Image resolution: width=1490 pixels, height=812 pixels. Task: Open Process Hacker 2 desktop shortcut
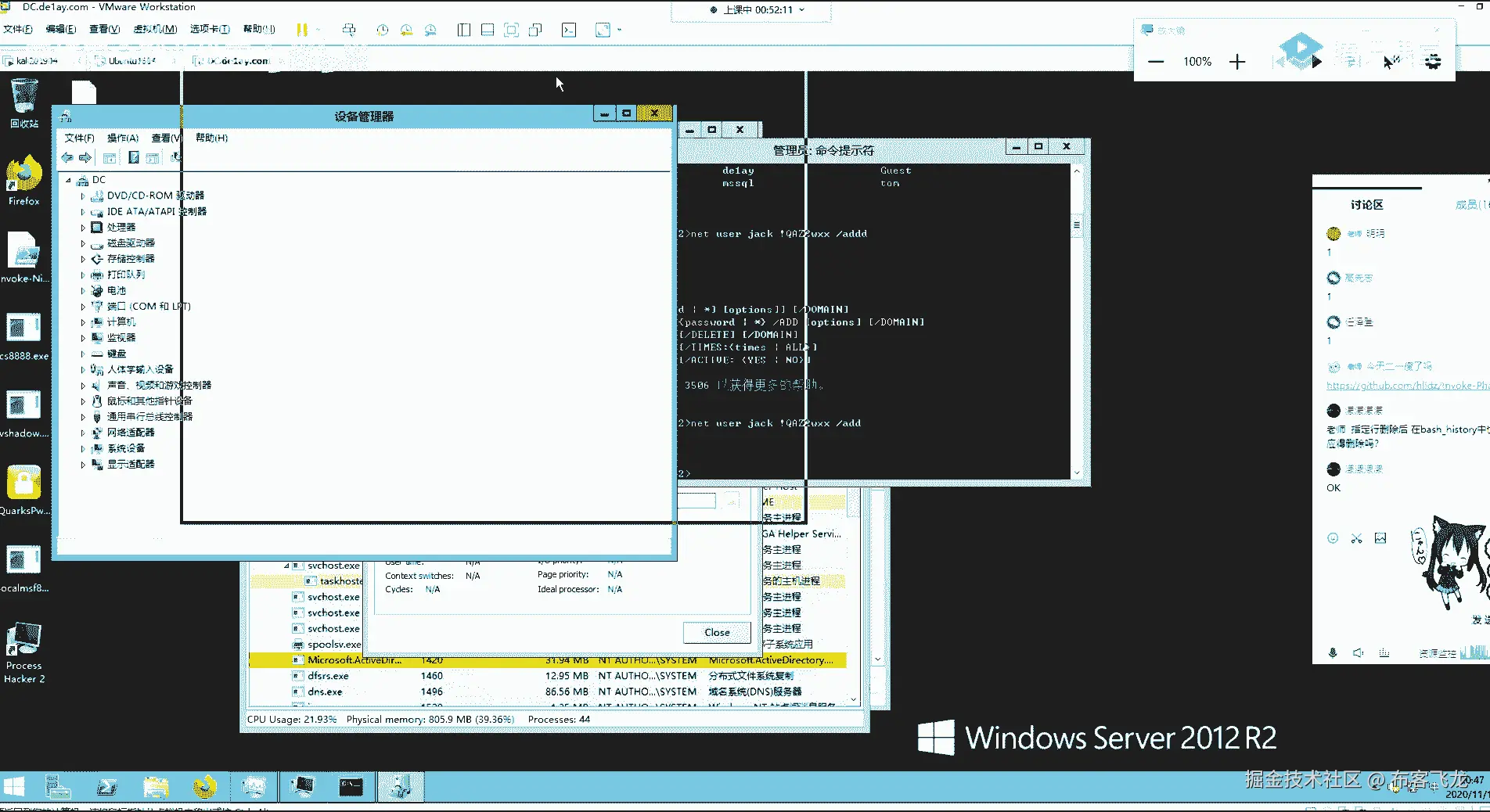point(24,653)
